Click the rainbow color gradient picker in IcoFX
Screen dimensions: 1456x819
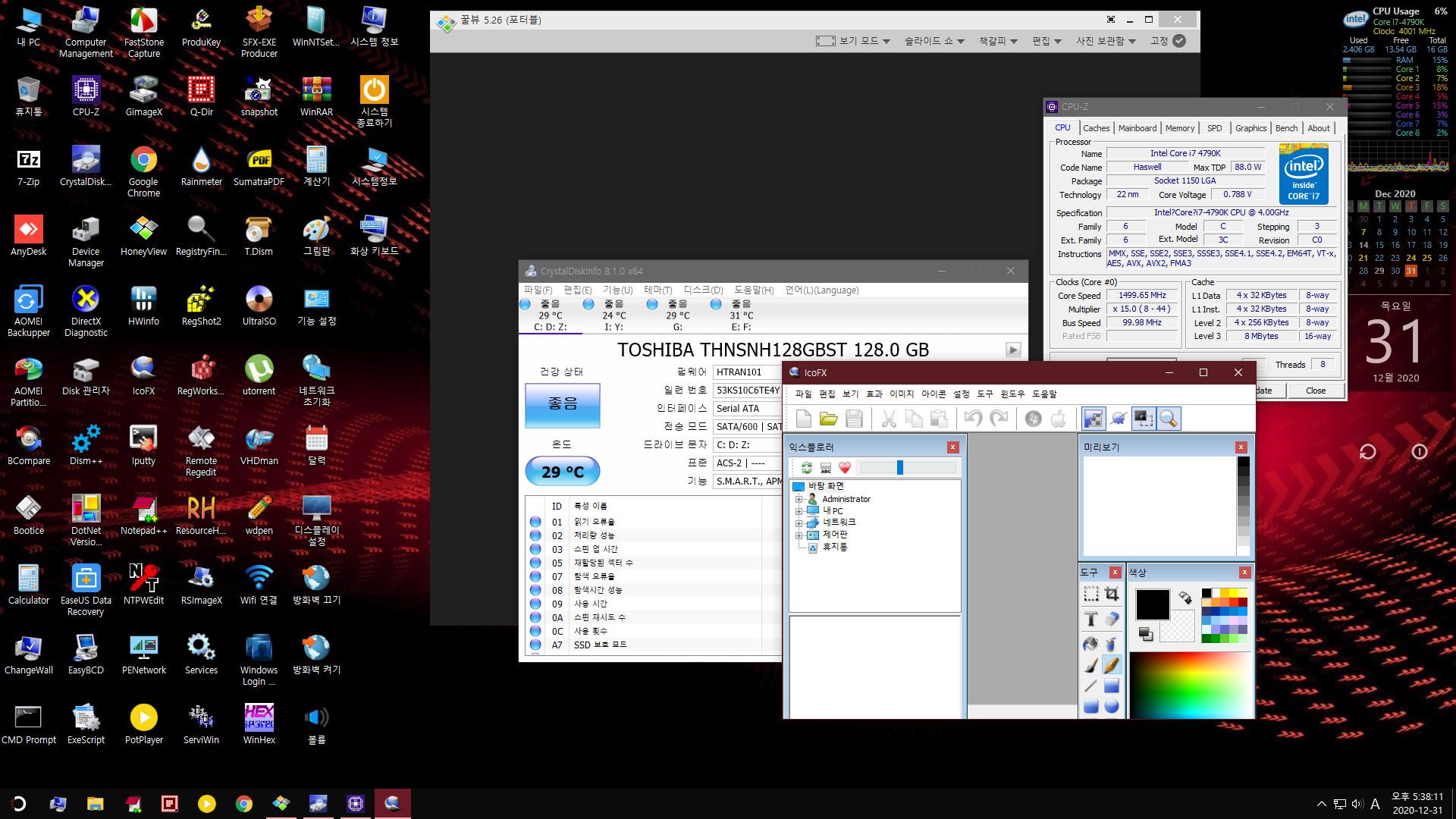click(1189, 685)
